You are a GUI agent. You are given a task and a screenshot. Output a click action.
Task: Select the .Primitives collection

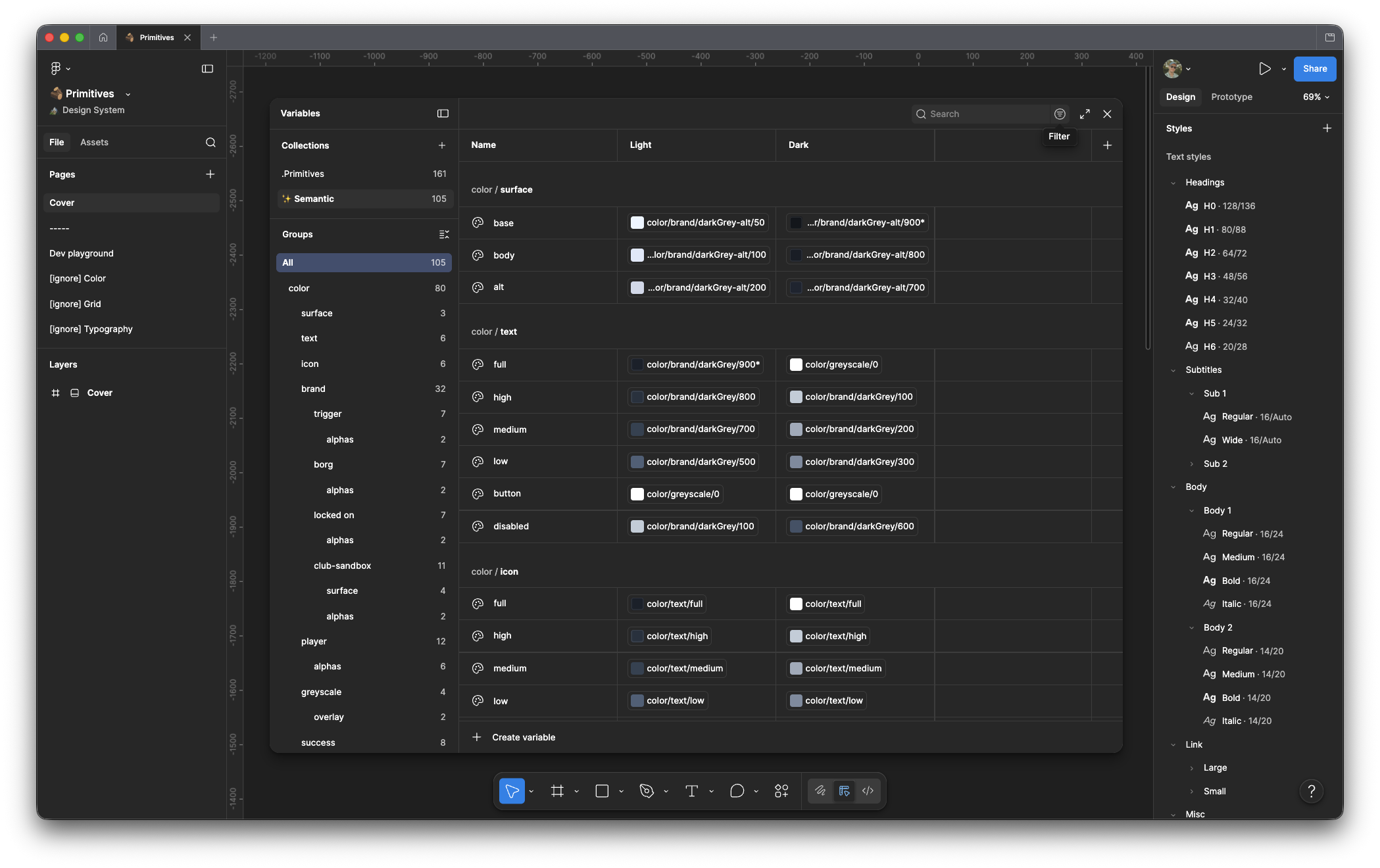[364, 174]
